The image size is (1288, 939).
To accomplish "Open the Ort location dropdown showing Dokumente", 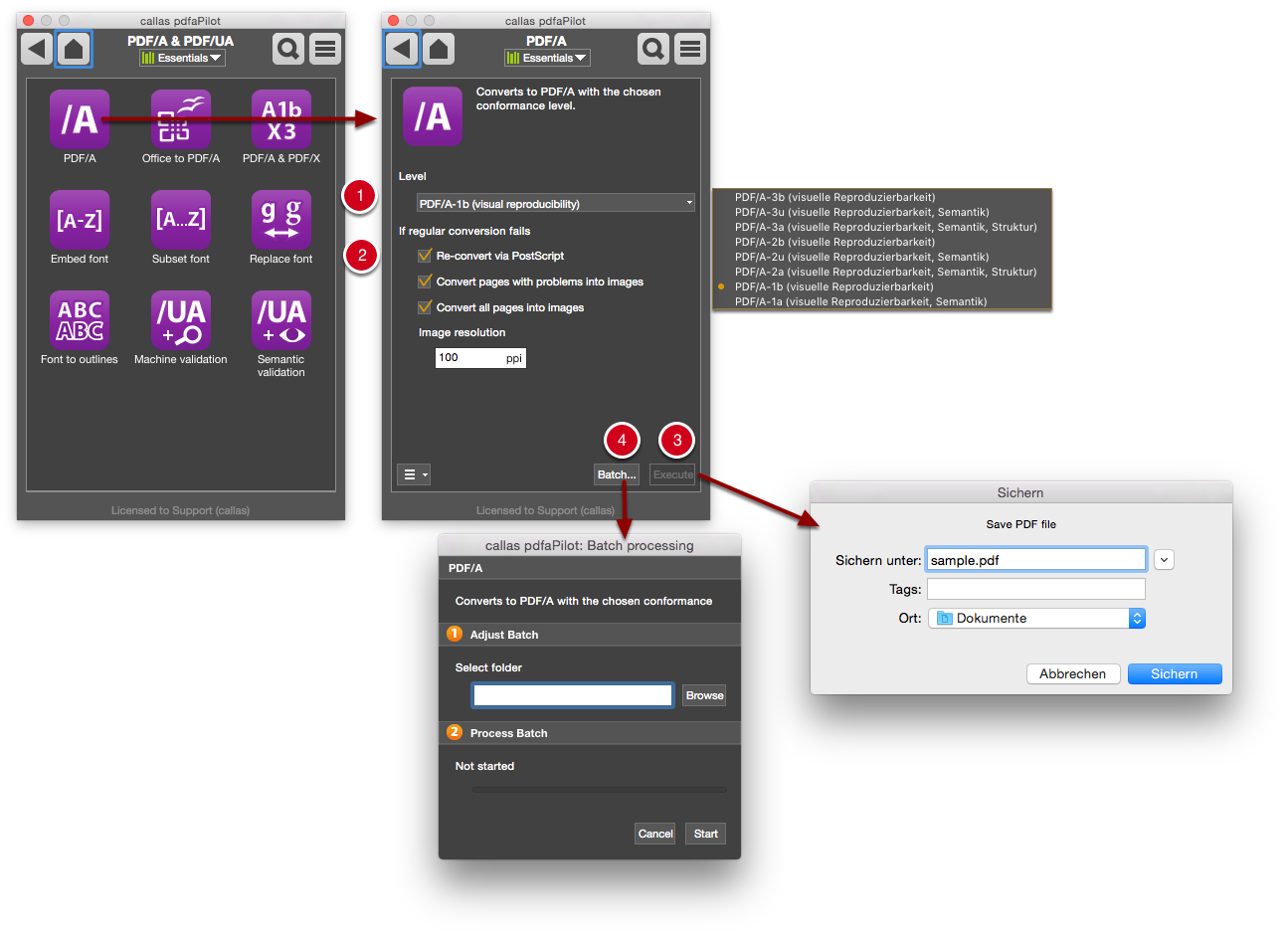I will 1036,618.
